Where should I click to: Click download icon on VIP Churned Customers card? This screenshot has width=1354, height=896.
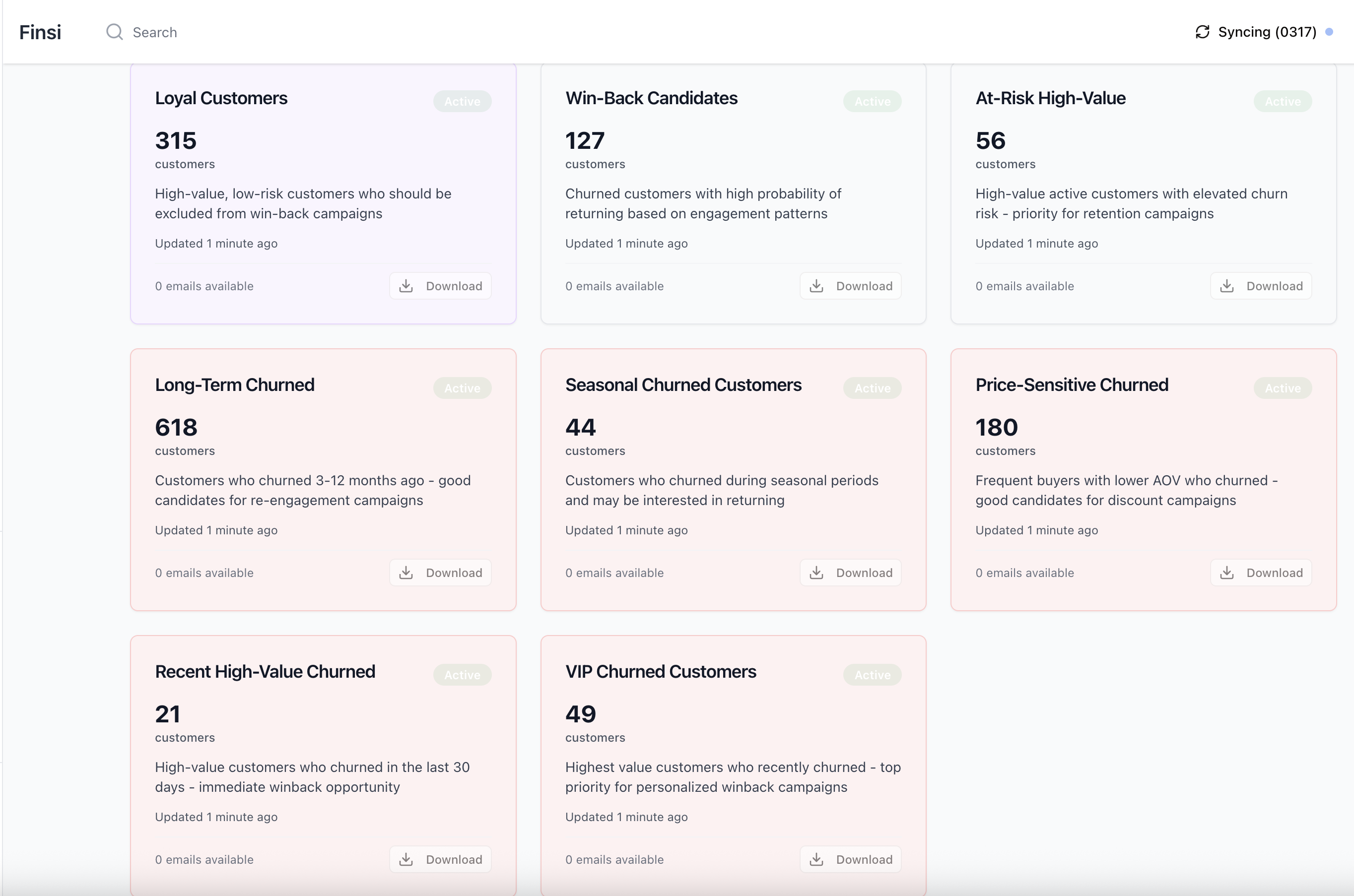coord(816,859)
